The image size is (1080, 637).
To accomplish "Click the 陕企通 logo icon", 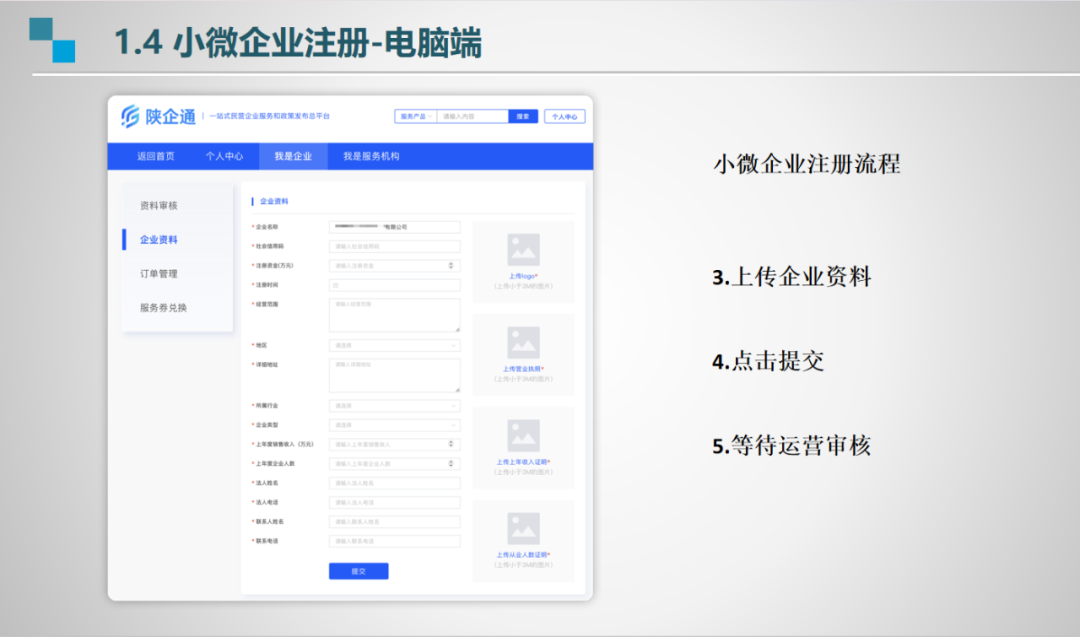I will point(130,117).
